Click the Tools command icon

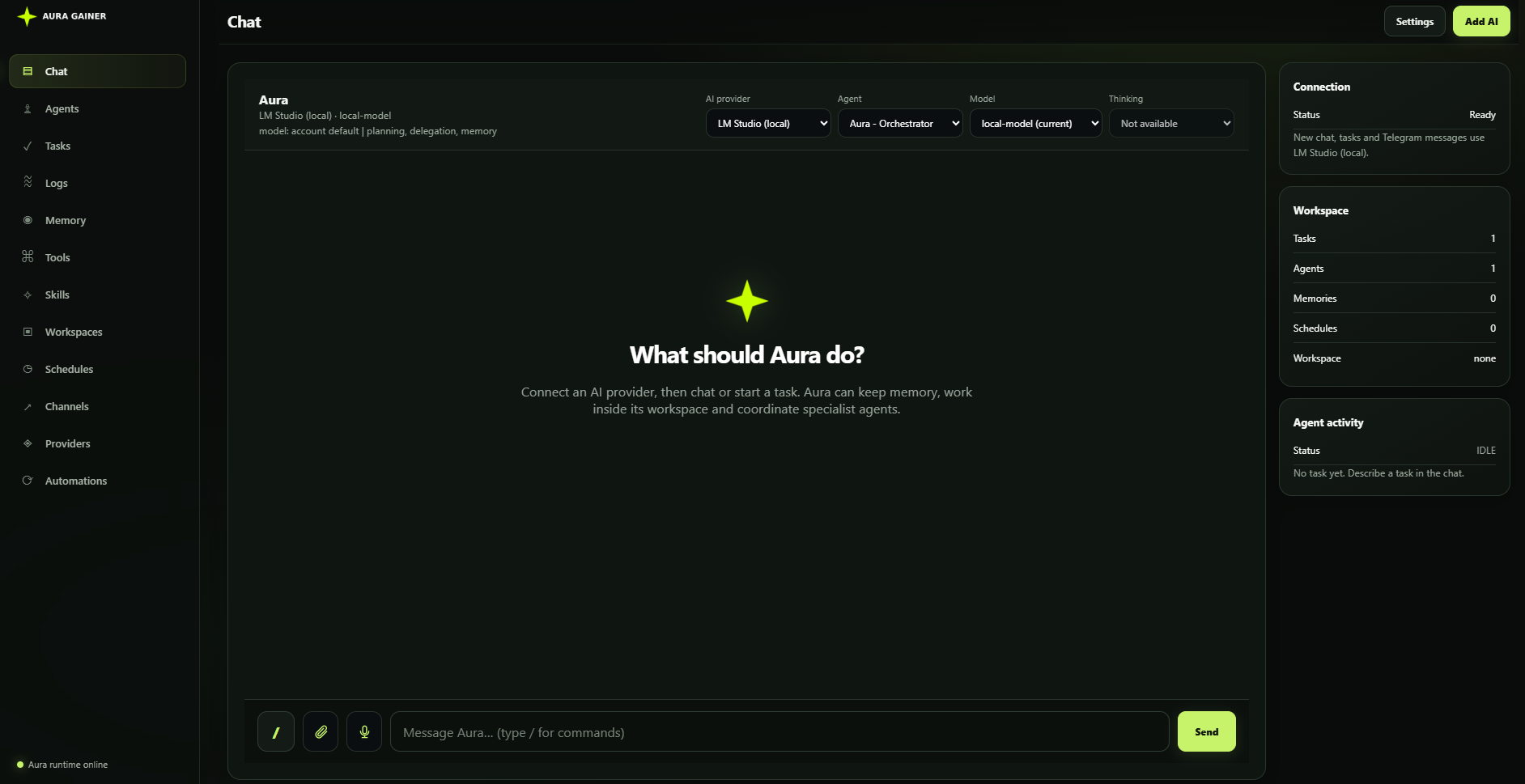pos(28,256)
